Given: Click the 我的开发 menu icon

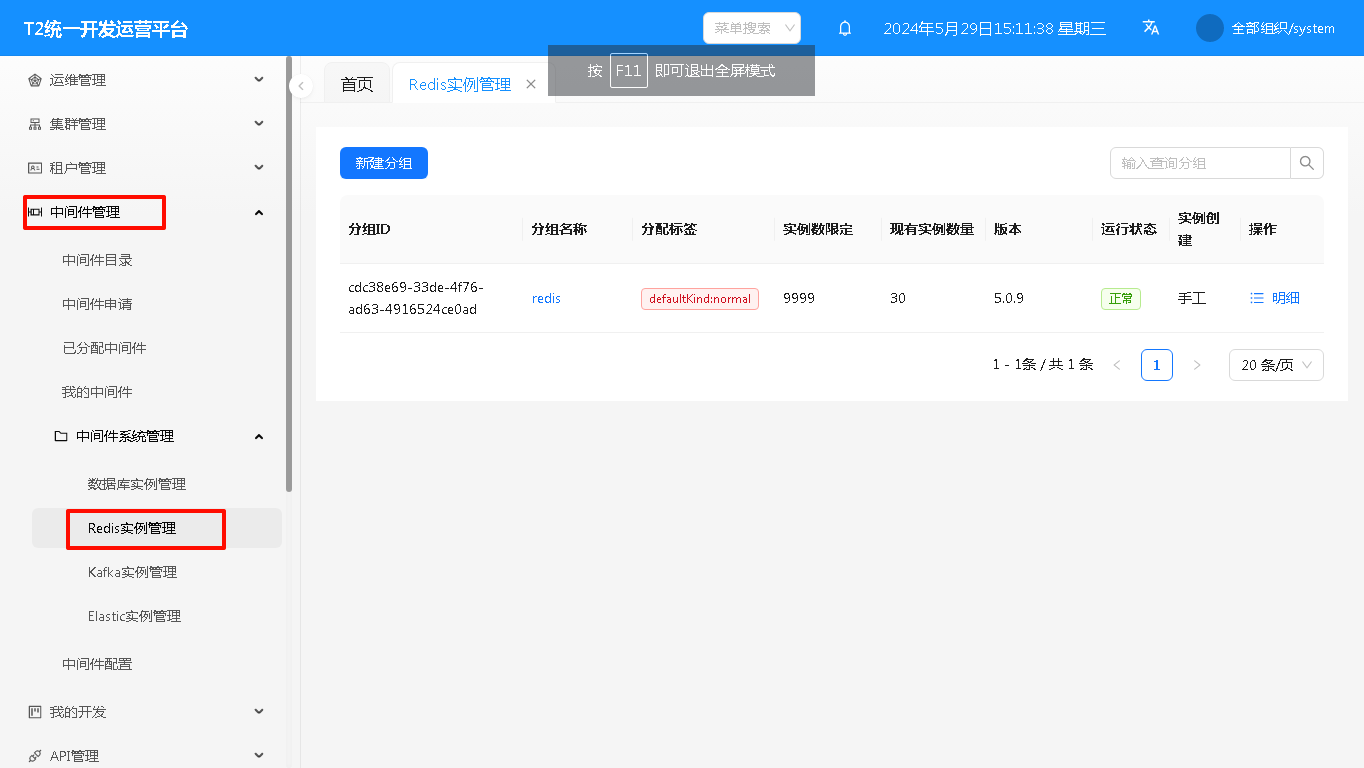Looking at the screenshot, I should click(35, 712).
